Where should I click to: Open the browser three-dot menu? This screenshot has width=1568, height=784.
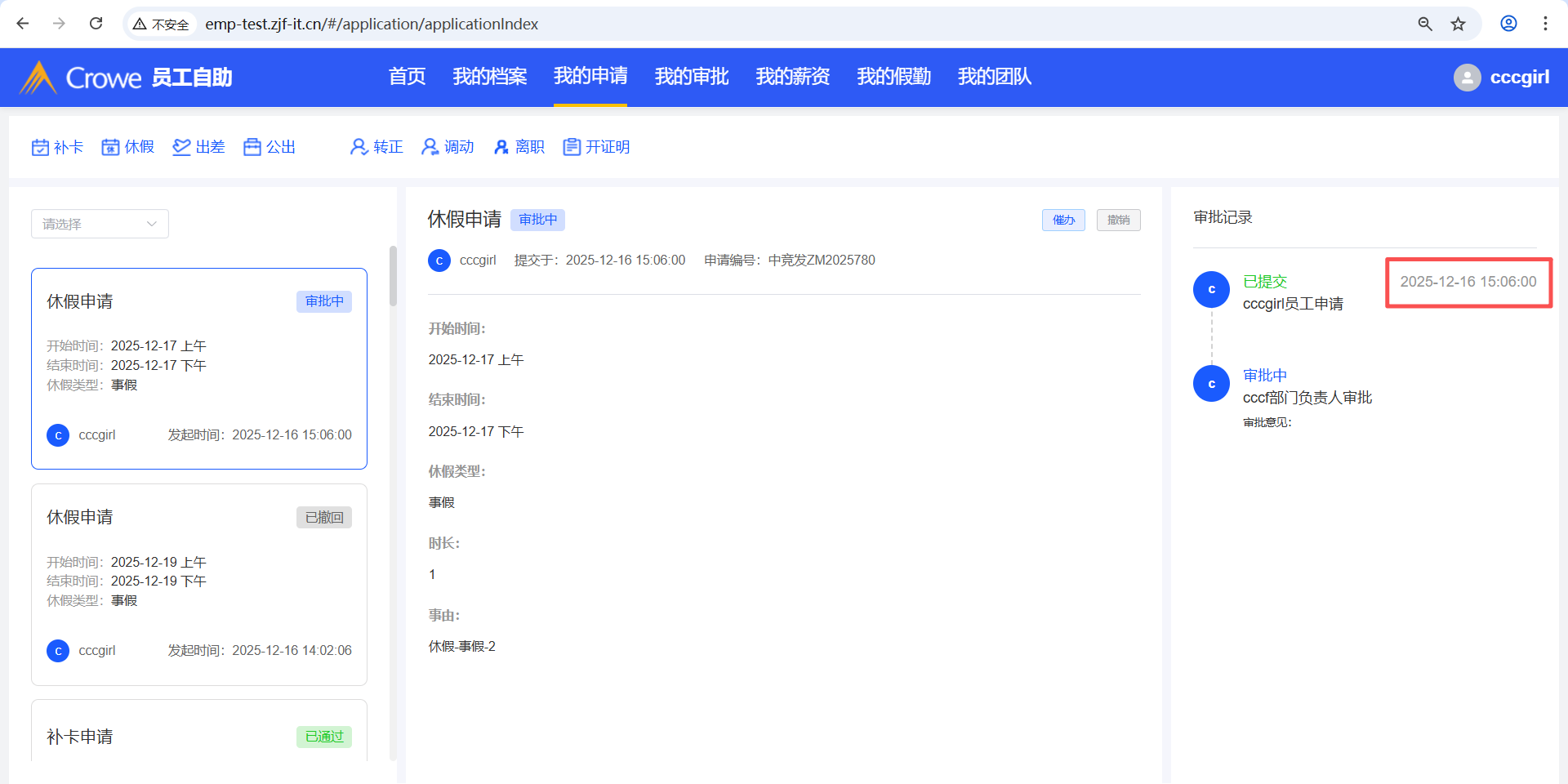[x=1545, y=24]
